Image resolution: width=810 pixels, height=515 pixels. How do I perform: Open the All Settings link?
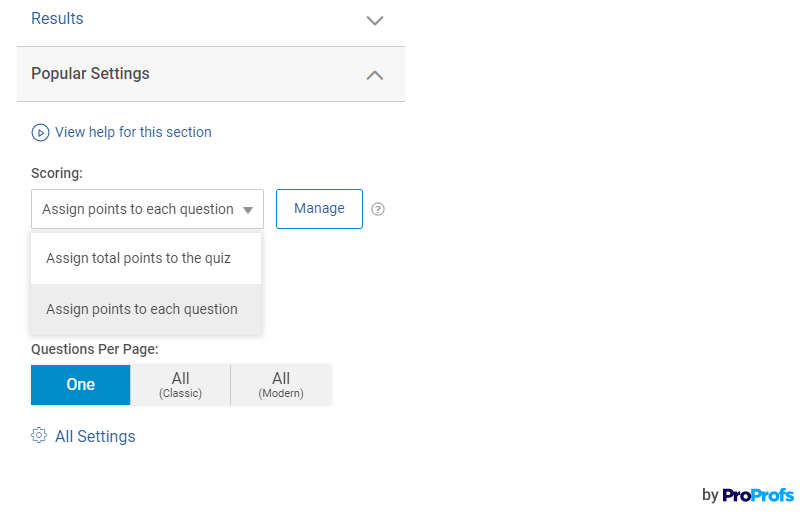95,436
